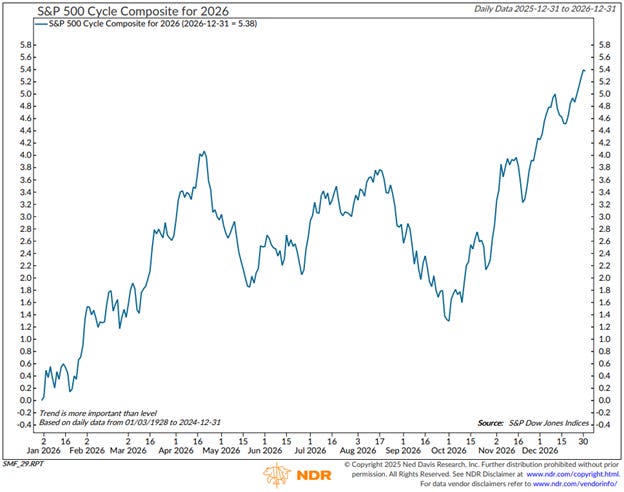Viewport: 624px width, 492px height.
Task: Click the 4.0 value on the left axis
Action: (x=25, y=155)
